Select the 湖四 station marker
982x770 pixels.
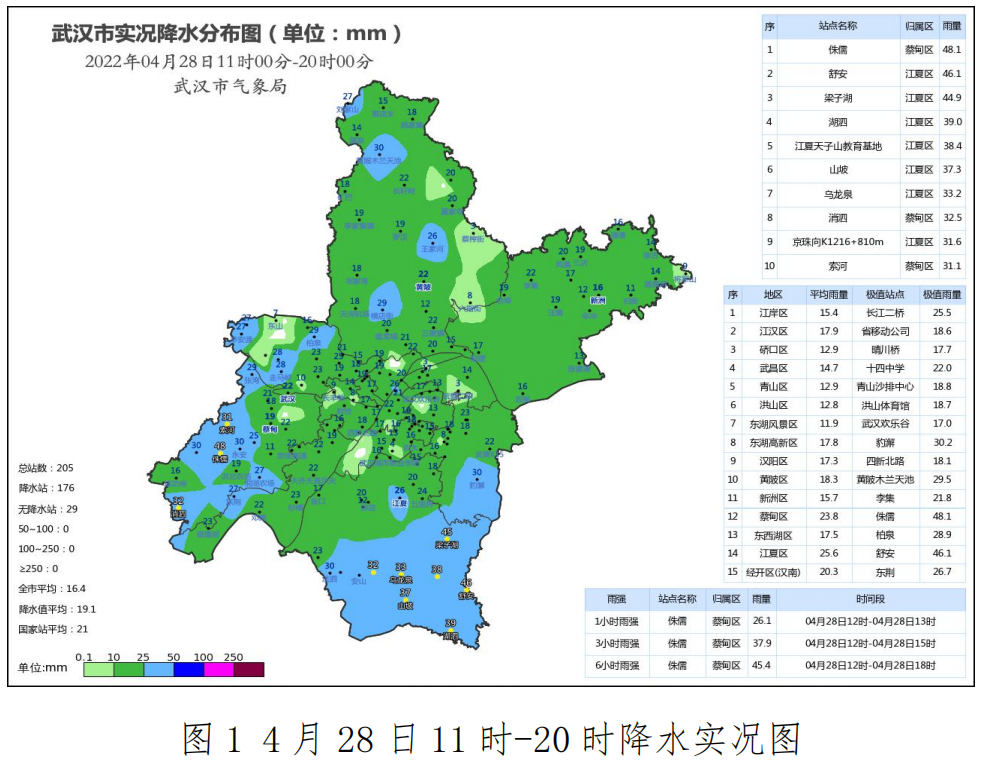click(x=450, y=630)
